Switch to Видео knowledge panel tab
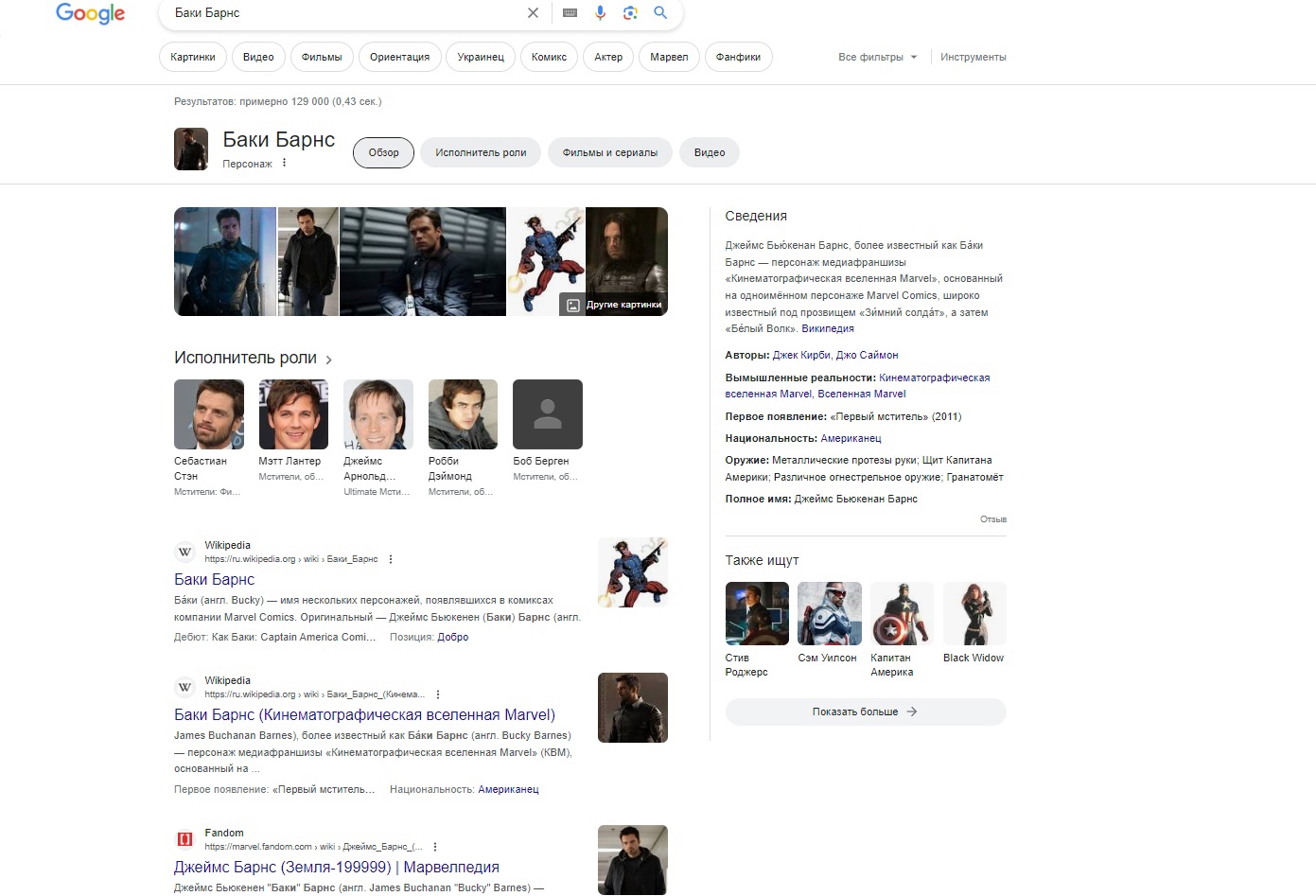The width and height of the screenshot is (1316, 896). [x=710, y=152]
